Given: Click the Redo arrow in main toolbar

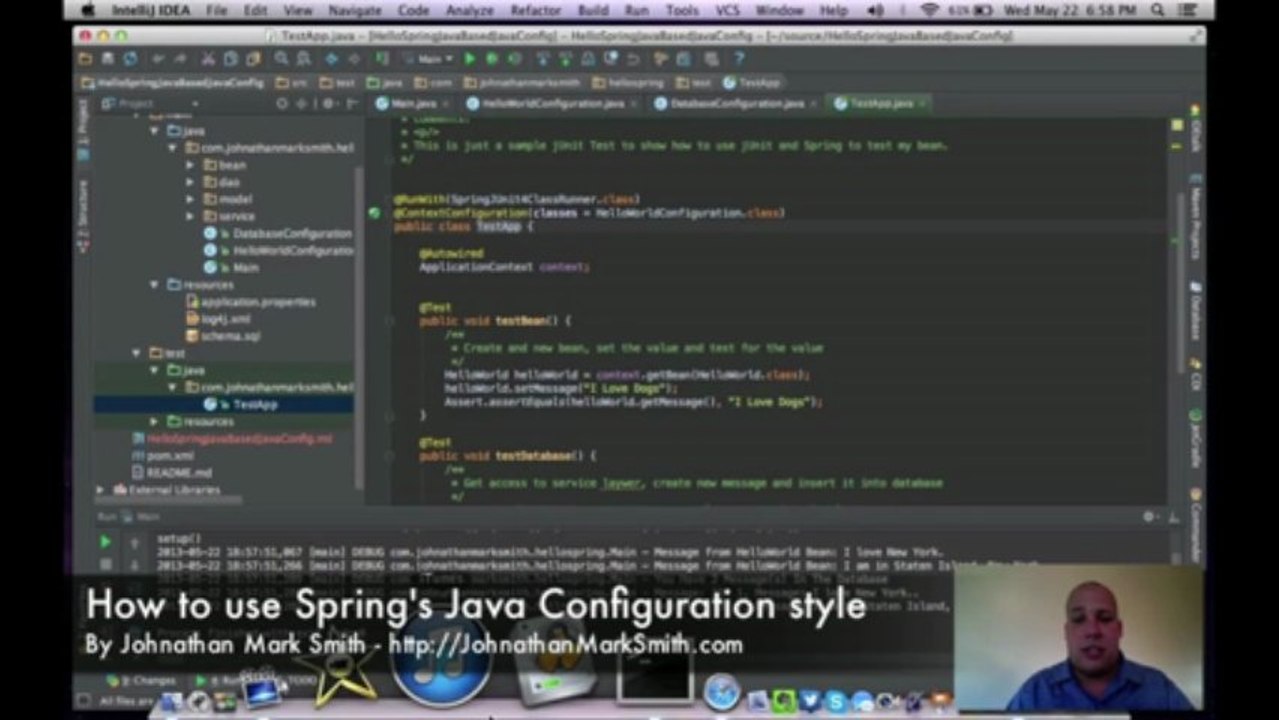Looking at the screenshot, I should 181,59.
